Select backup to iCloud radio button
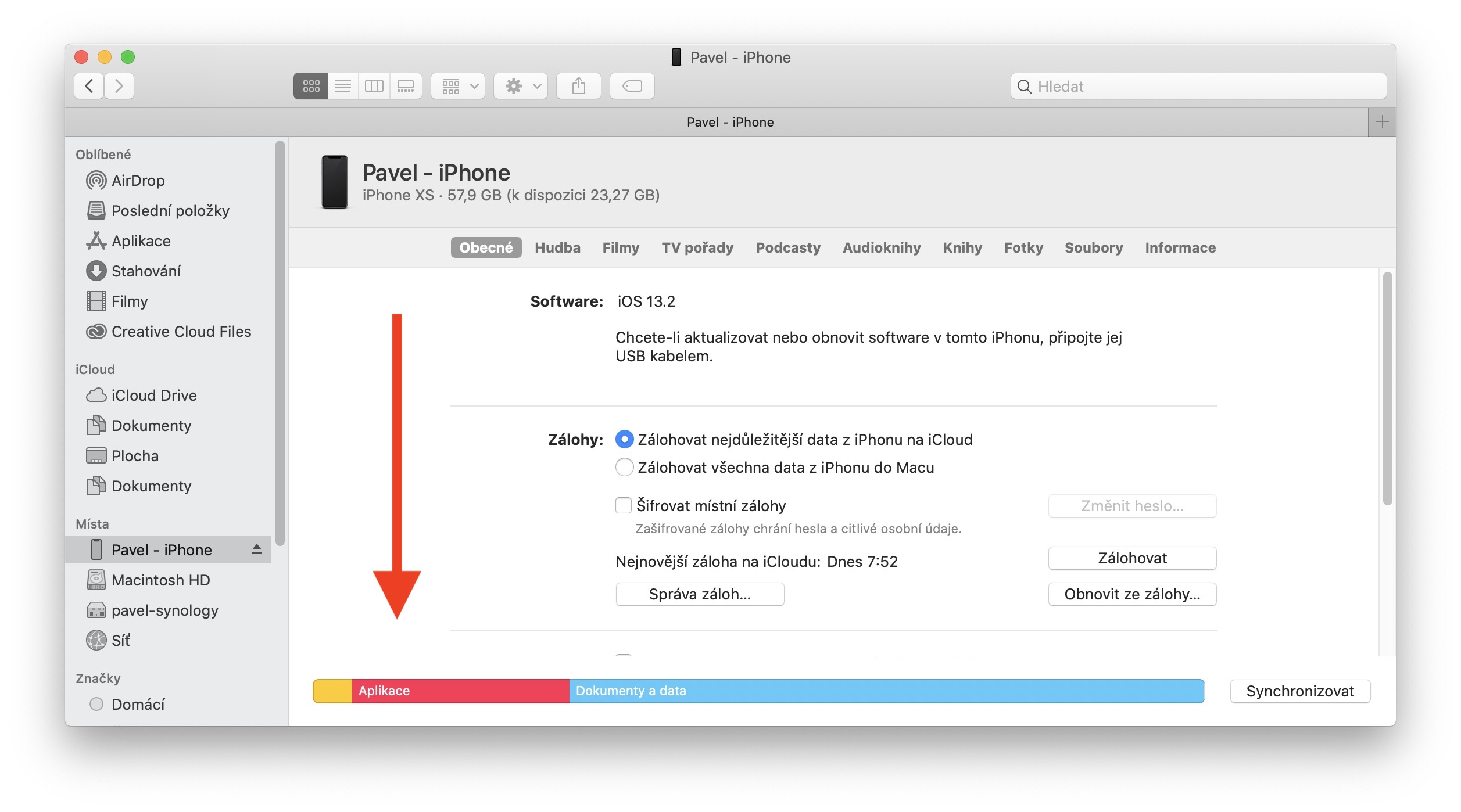Image resolution: width=1461 pixels, height=812 pixels. pos(624,440)
